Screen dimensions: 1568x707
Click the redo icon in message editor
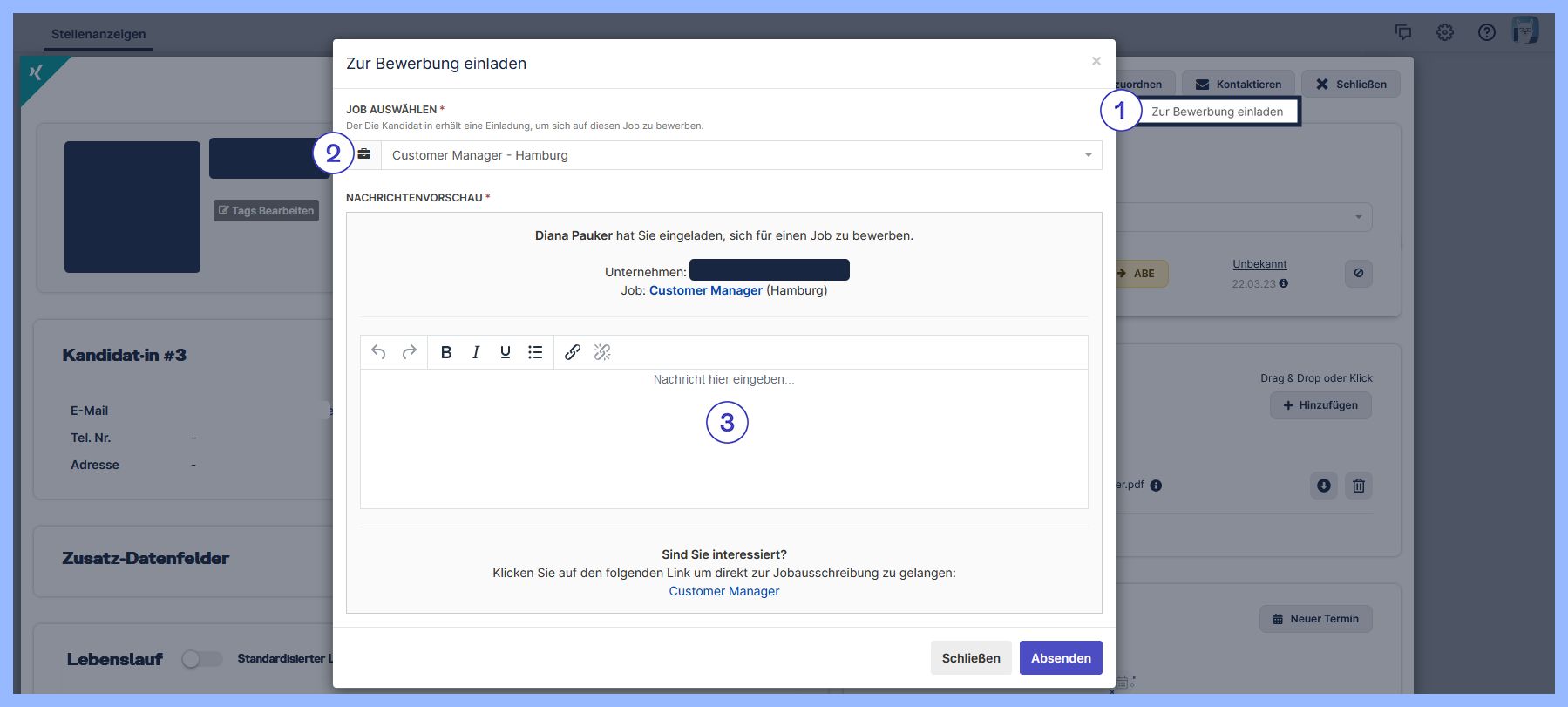tap(409, 352)
